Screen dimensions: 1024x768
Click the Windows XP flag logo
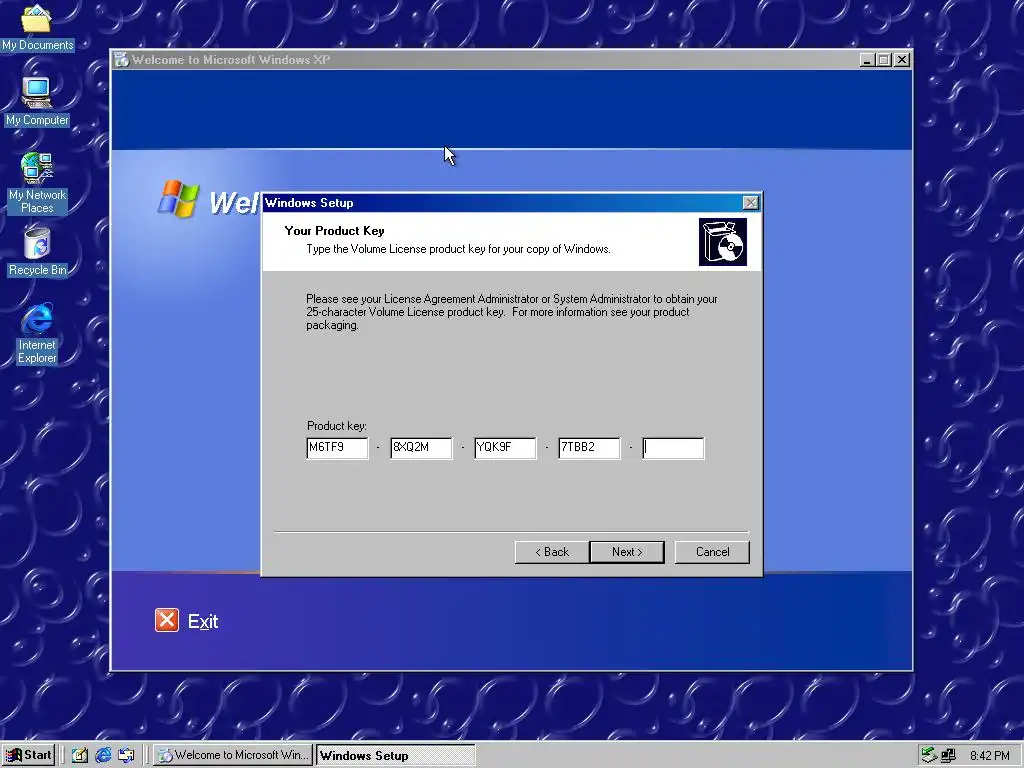(178, 199)
